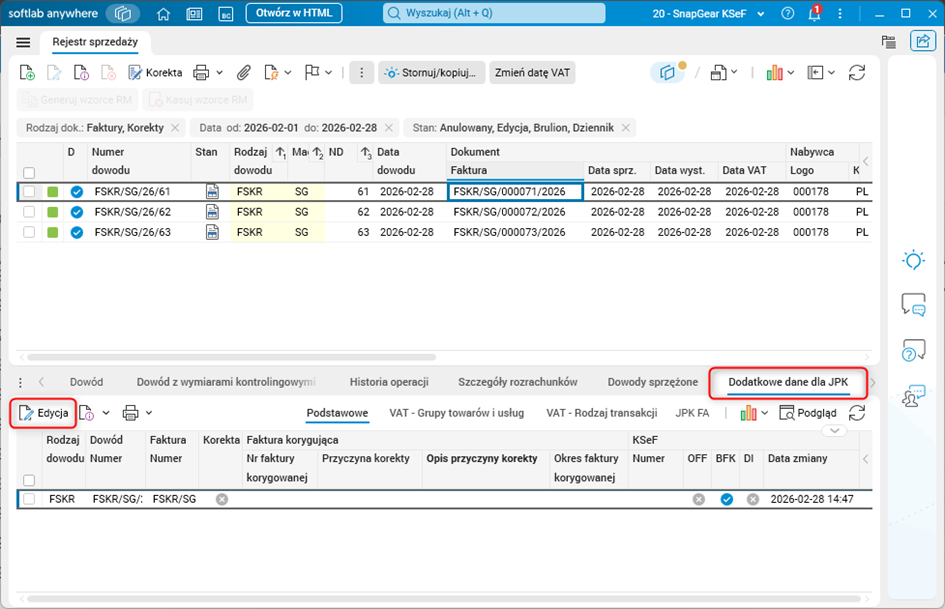Click the add new document icon
The width and height of the screenshot is (945, 609).
[x=28, y=73]
